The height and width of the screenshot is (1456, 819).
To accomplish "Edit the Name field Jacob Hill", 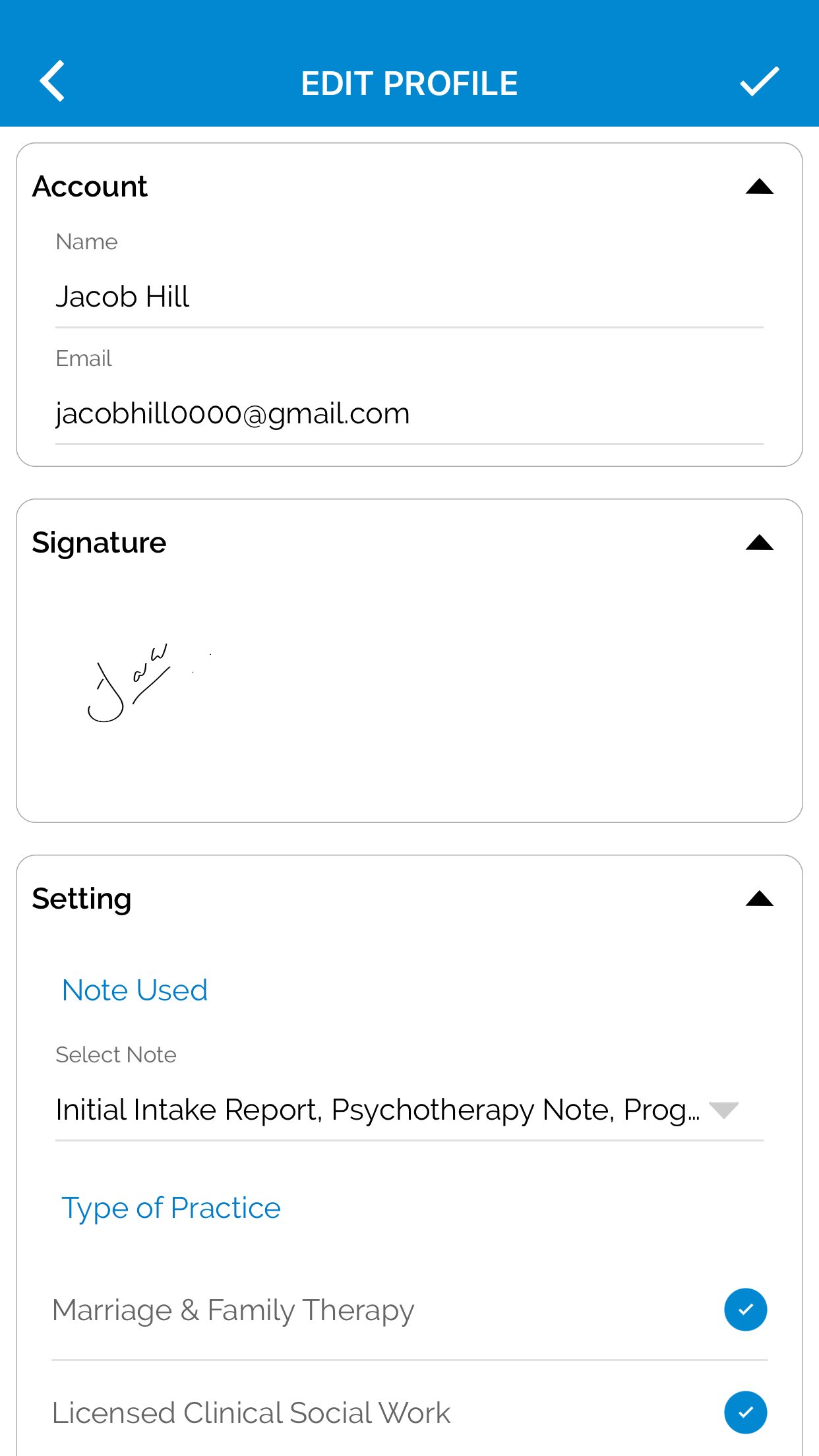I will click(x=409, y=297).
